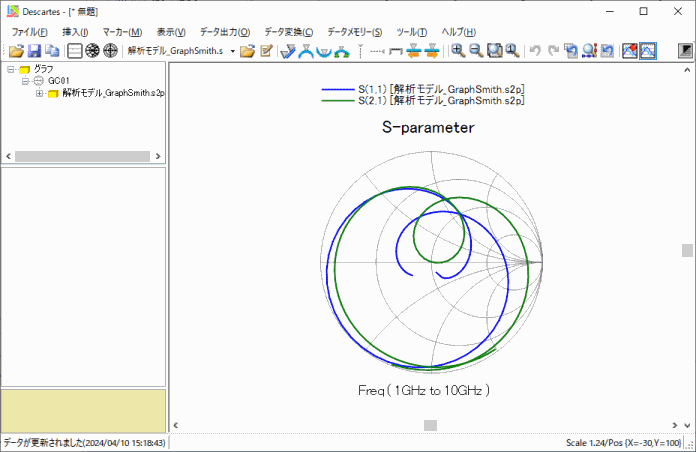This screenshot has width=696, height=452.
Task: Collapse the グラフ root tree node
Action: pyautogui.click(x=10, y=69)
